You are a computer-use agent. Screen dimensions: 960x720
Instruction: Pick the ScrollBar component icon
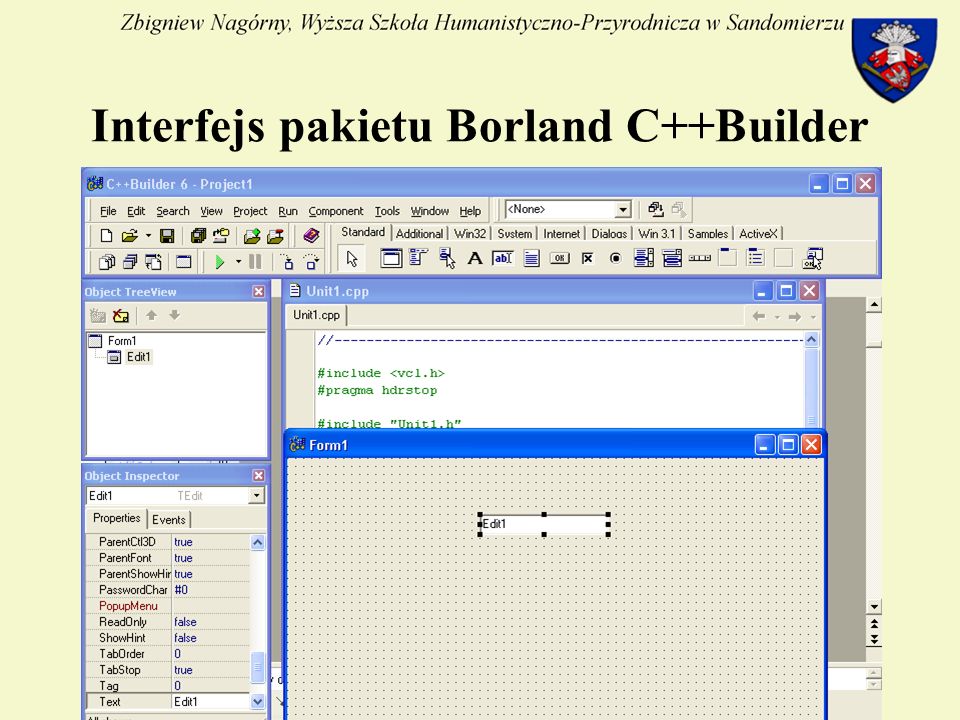coord(700,258)
